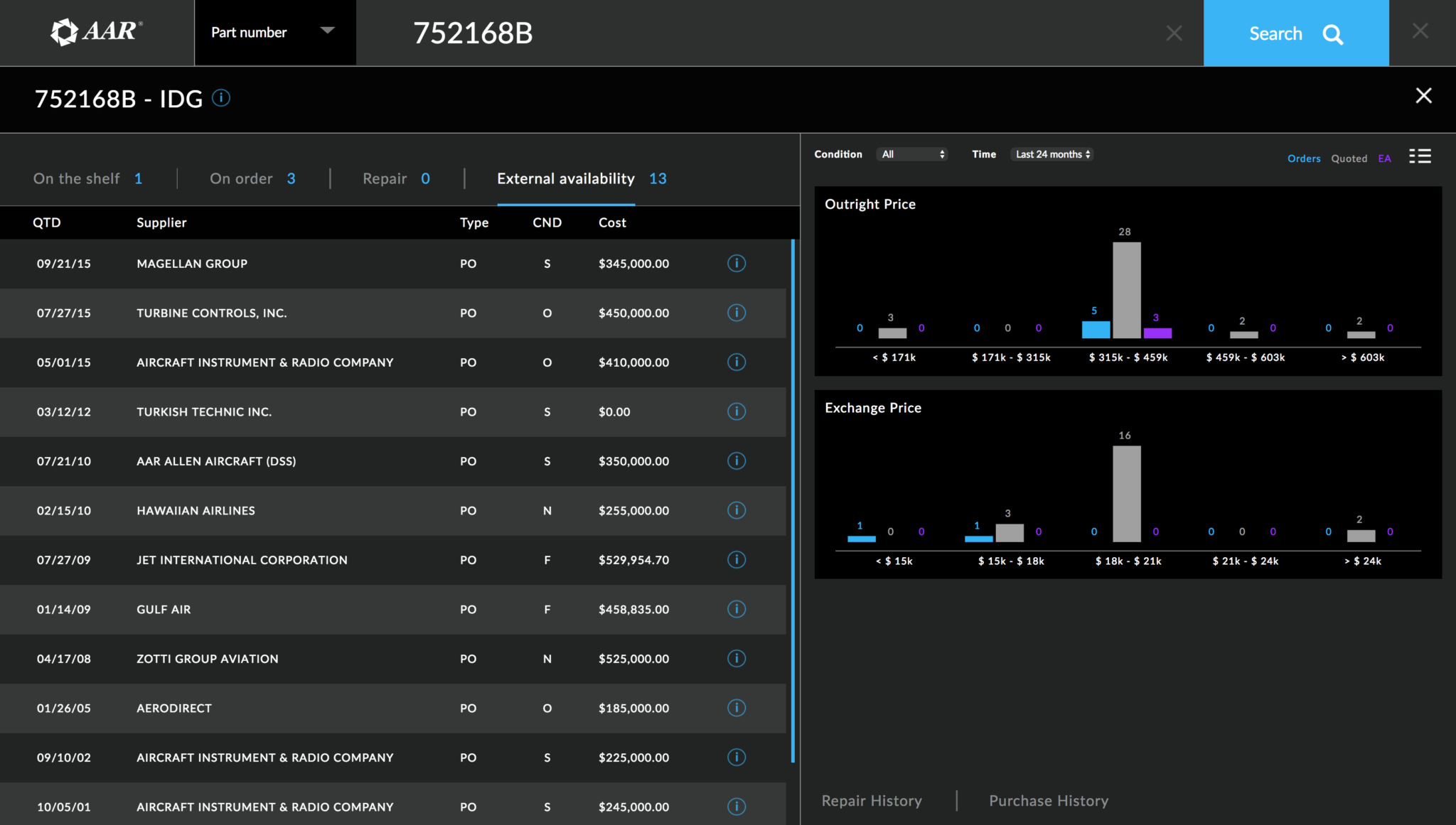This screenshot has height=825, width=1456.
Task: Click the 01/14/09 date of GULF AIR
Action: [x=64, y=609]
